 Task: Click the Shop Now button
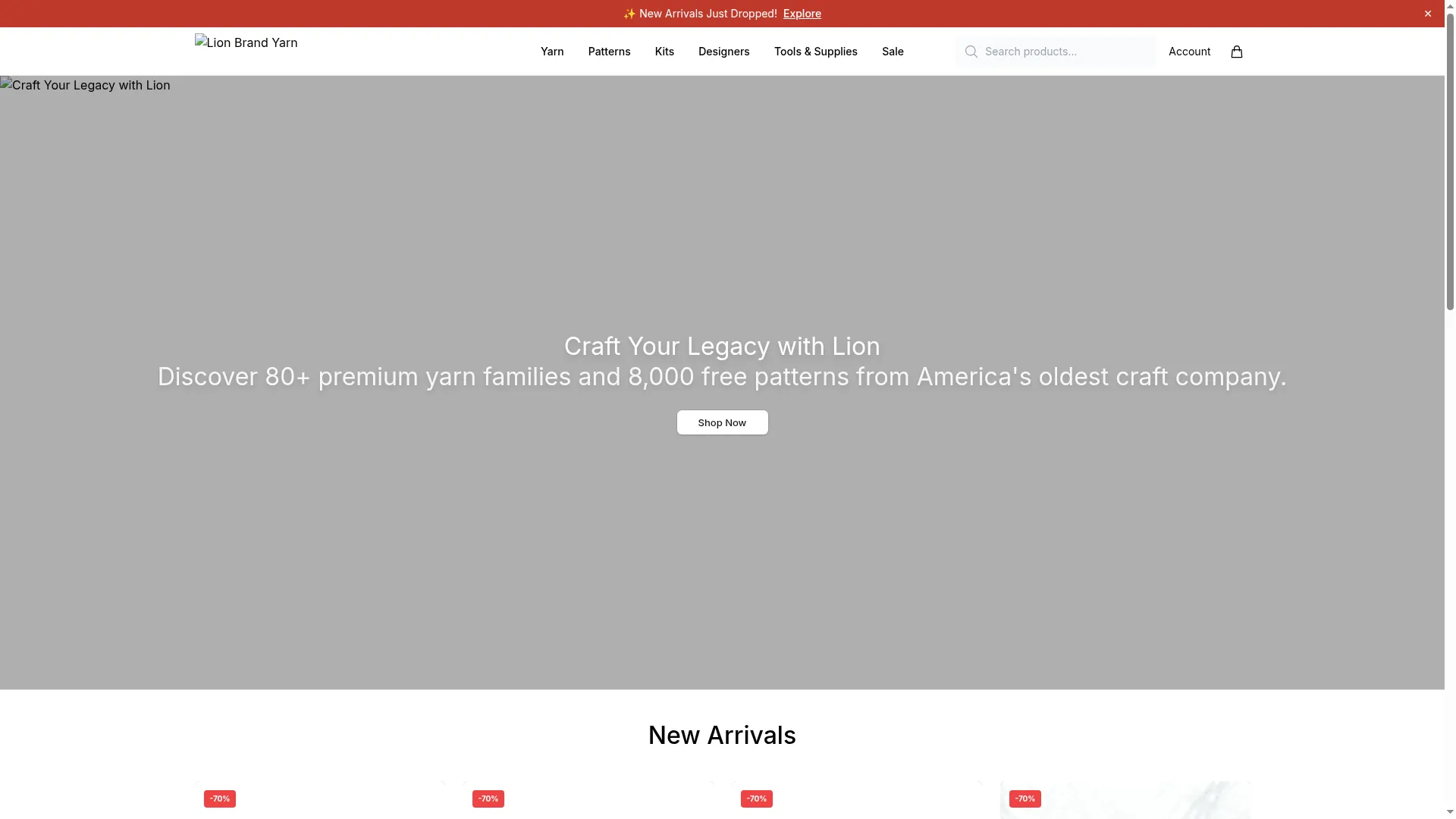(722, 422)
